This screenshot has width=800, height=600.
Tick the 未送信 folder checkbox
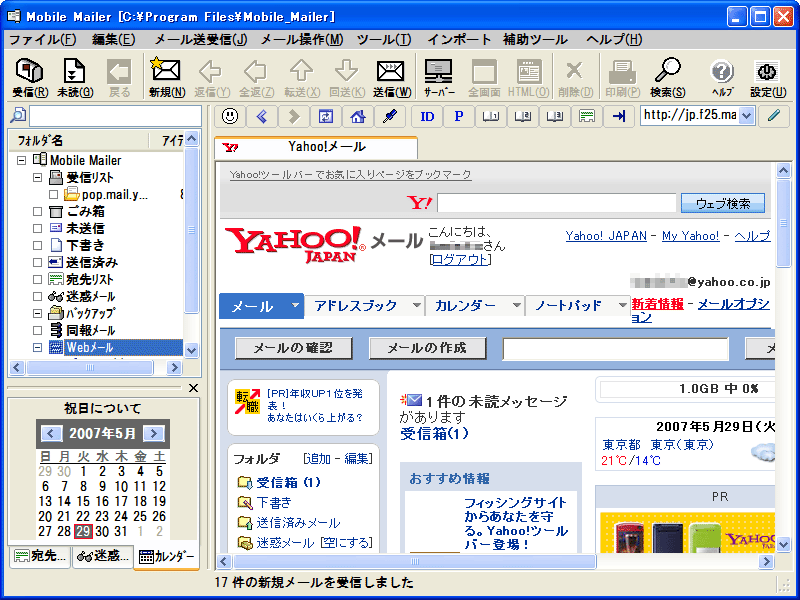pos(37,228)
